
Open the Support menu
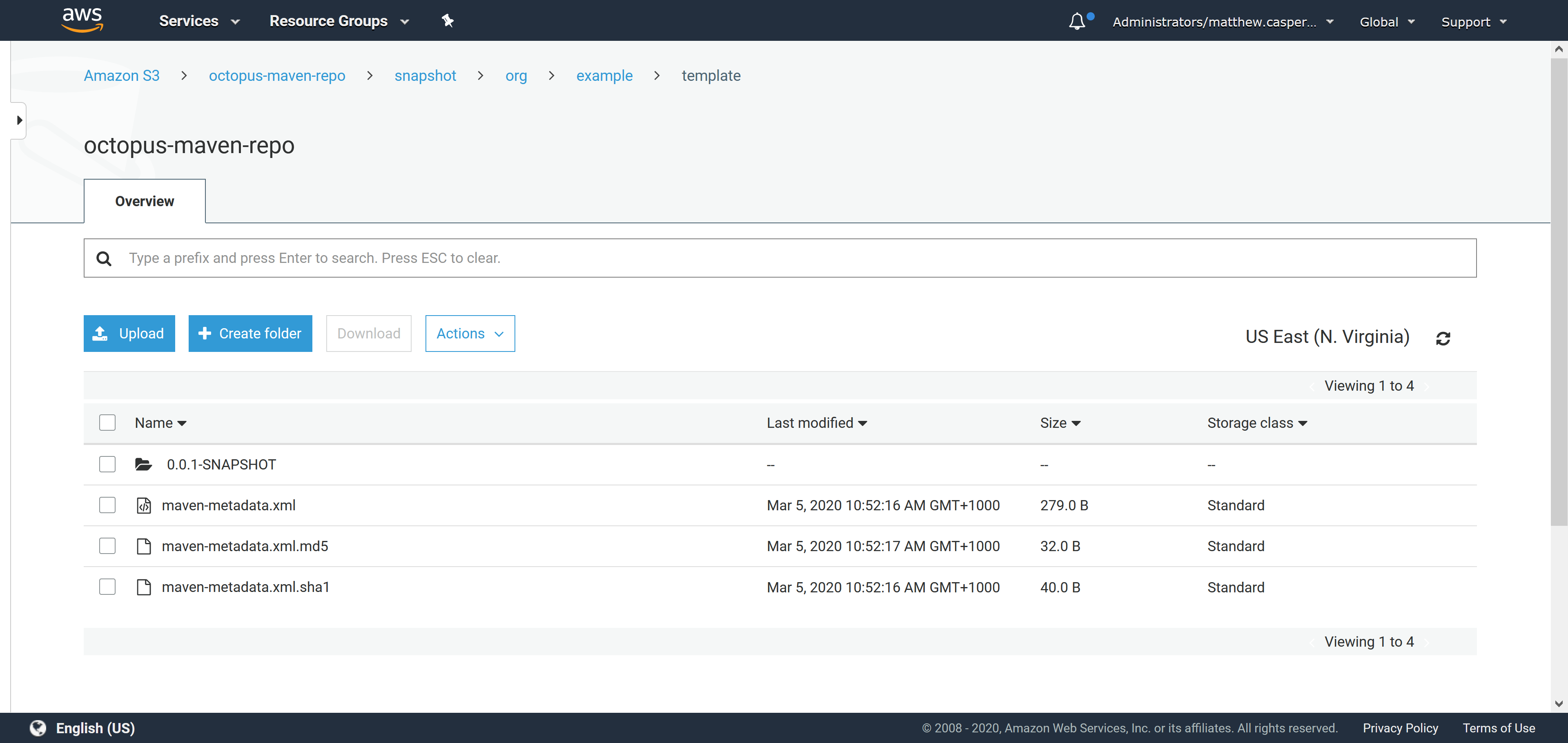click(x=1473, y=22)
